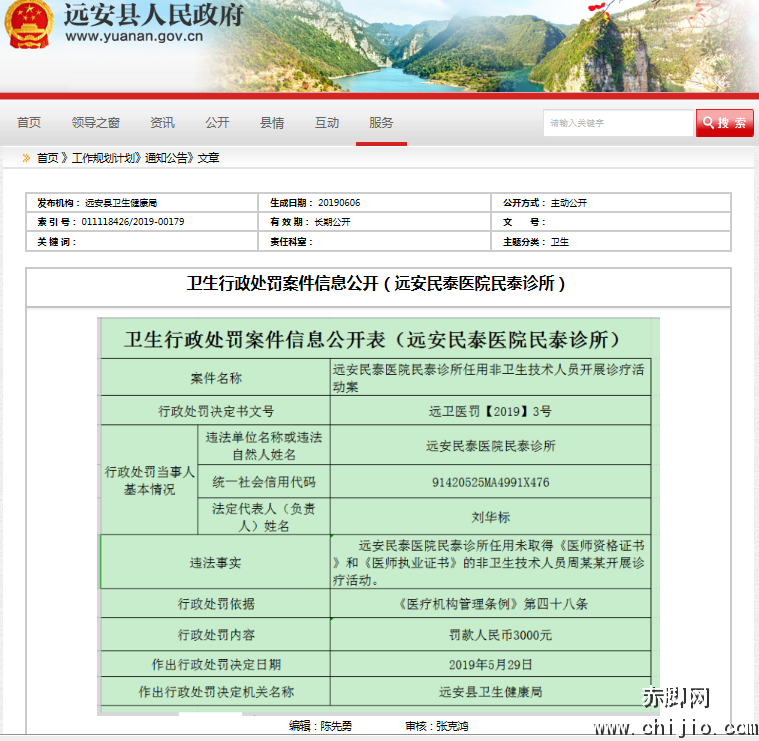Click the 统一社会信用代码 label cell
This screenshot has height=741, width=759.
pos(264,482)
